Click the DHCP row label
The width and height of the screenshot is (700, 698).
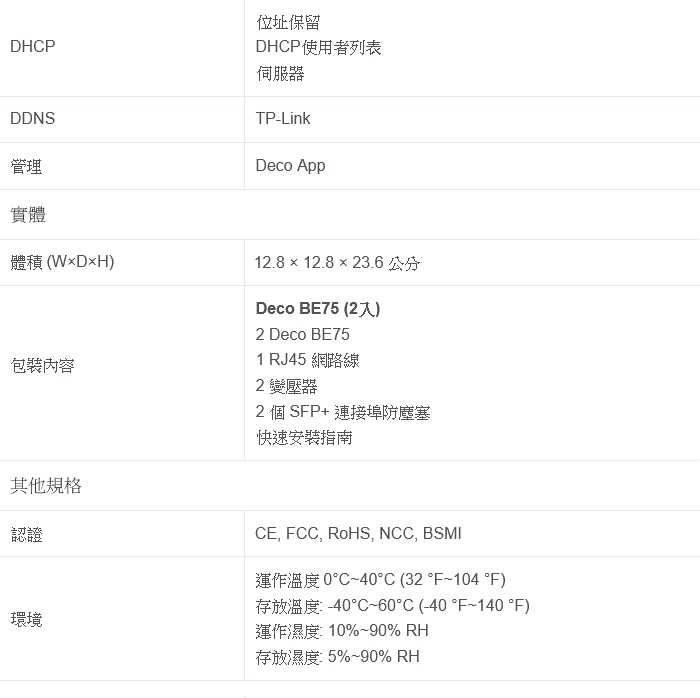(x=33, y=46)
